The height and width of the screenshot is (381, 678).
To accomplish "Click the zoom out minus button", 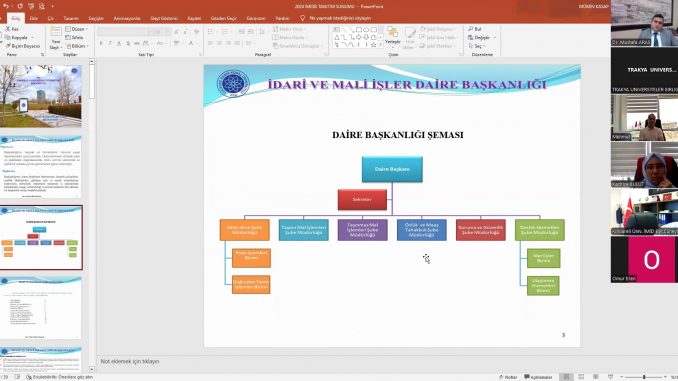I will click(622, 377).
